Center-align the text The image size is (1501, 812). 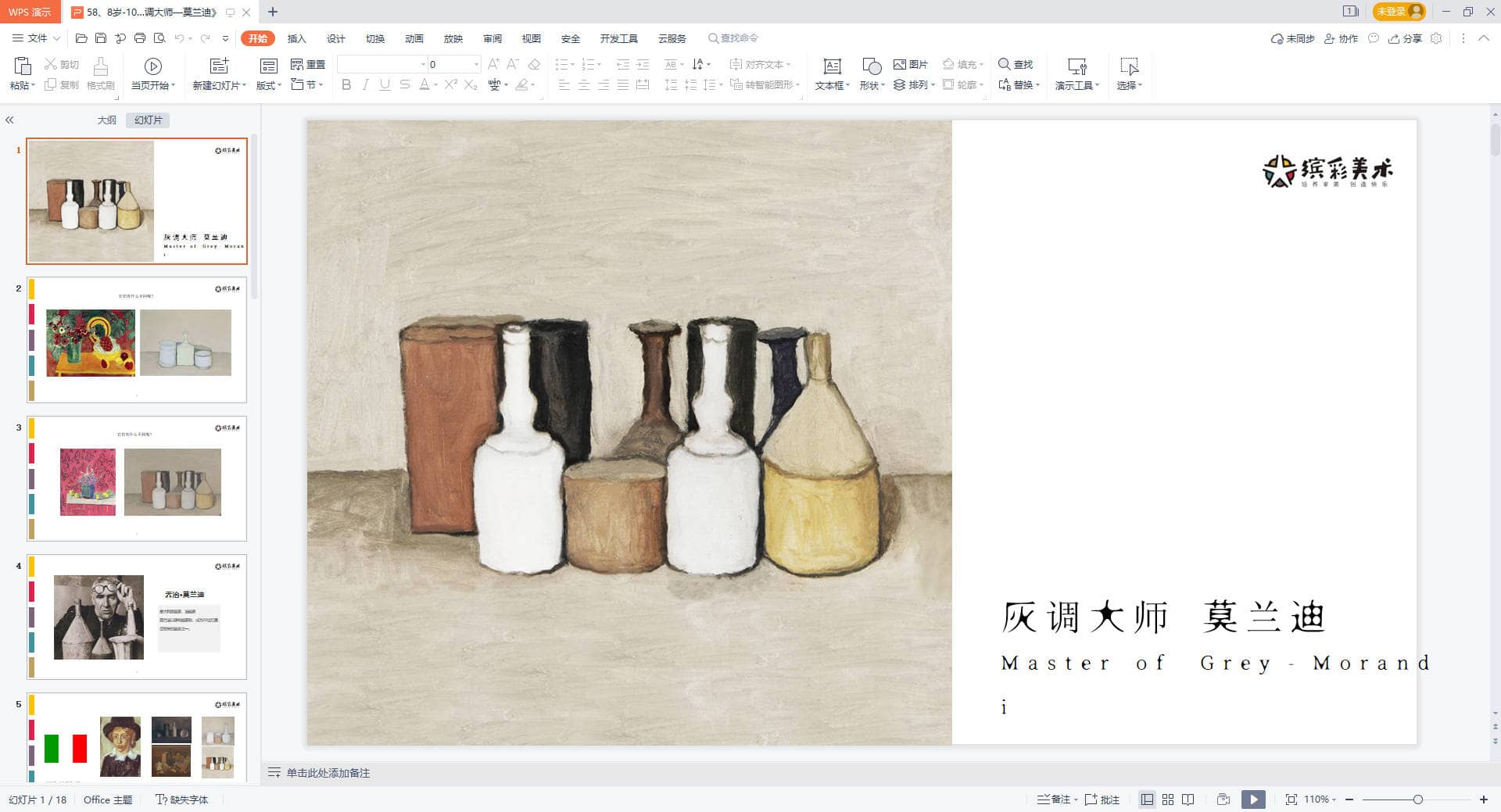[584, 84]
